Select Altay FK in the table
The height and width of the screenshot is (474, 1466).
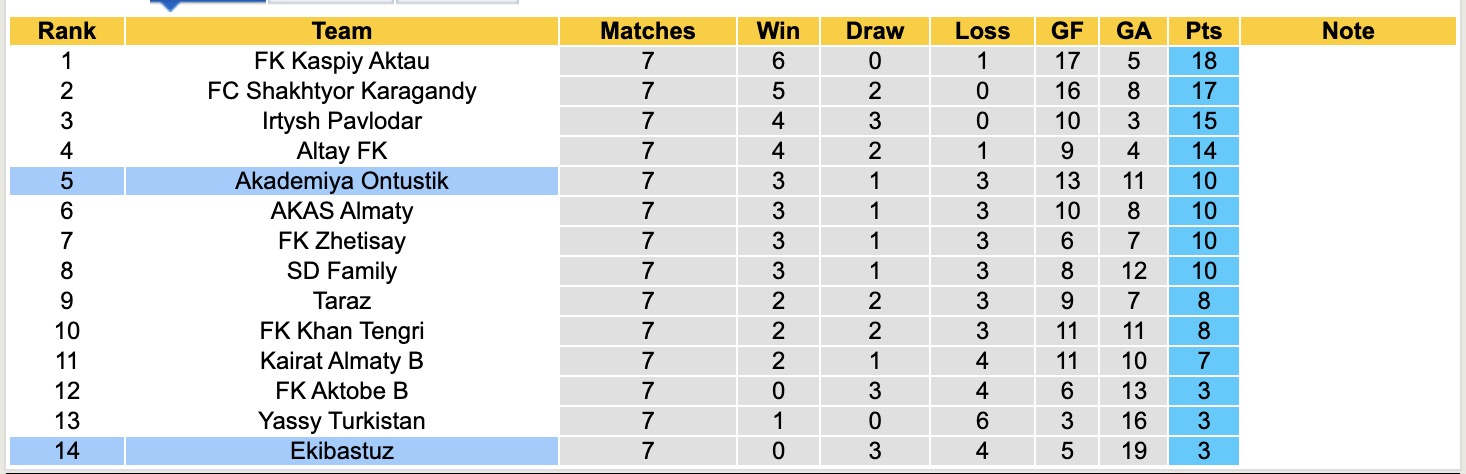click(x=341, y=151)
